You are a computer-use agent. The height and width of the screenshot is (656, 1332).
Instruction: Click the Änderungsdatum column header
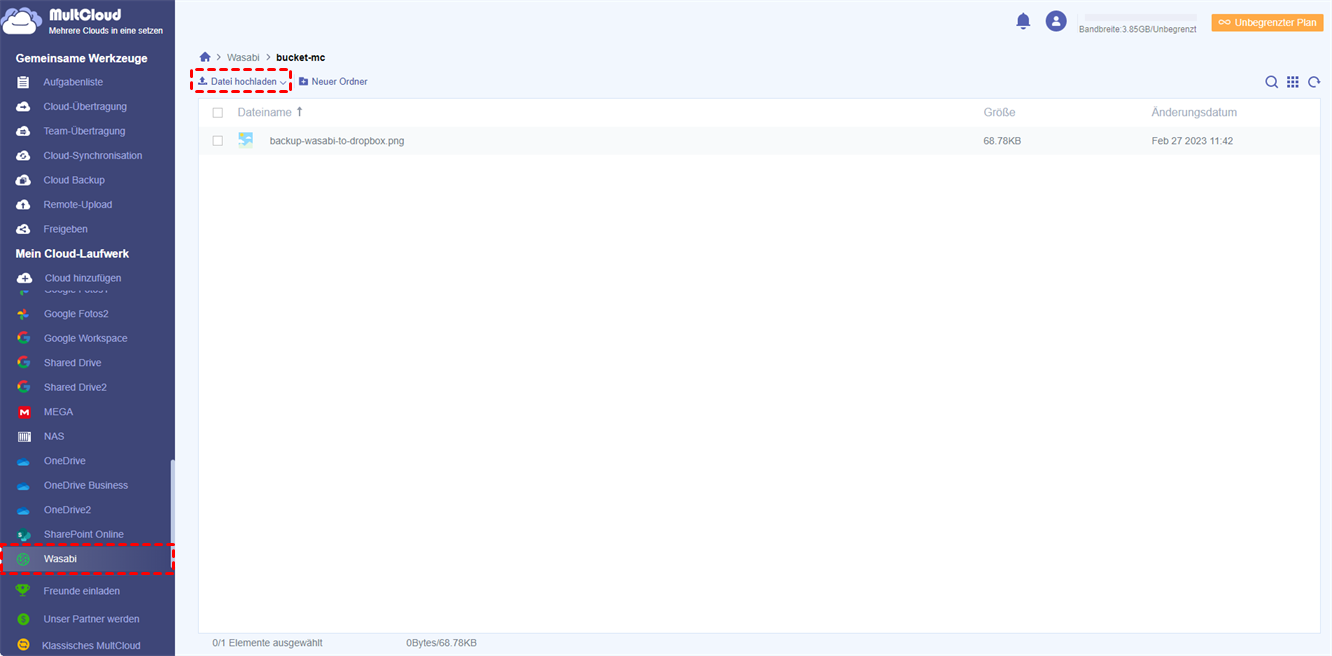[1194, 113]
